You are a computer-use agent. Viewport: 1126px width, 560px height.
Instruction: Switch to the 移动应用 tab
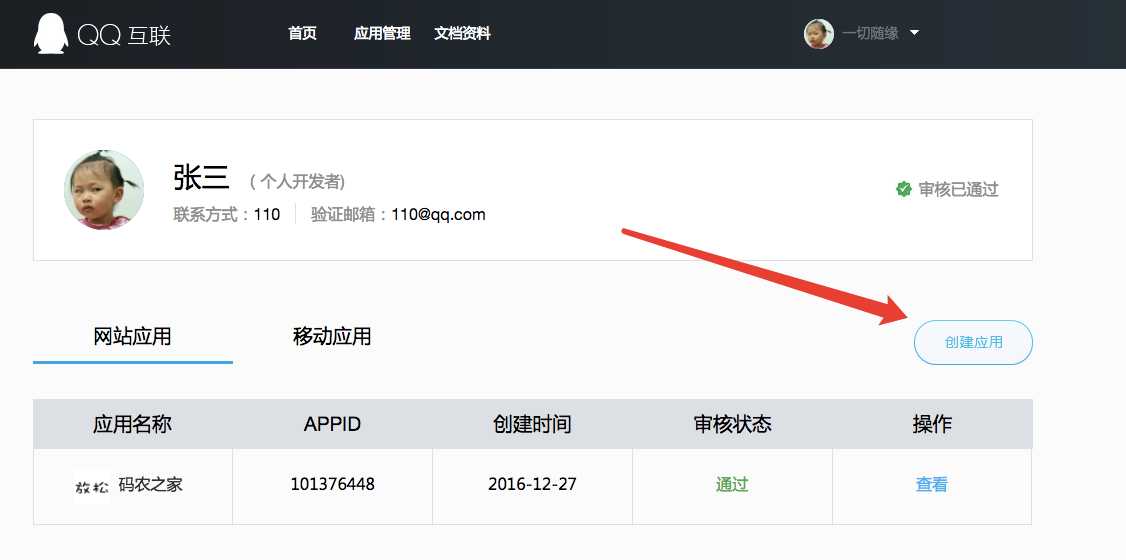pos(332,336)
